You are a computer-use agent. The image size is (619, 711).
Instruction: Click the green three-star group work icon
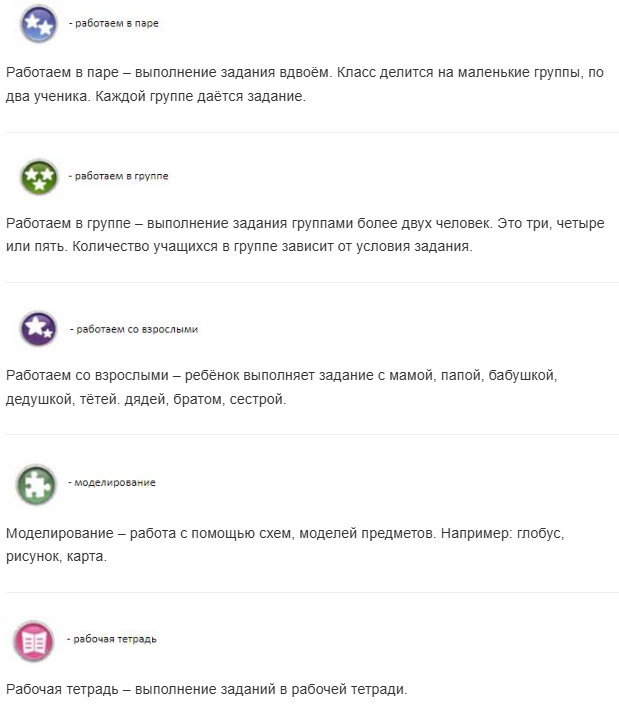coord(39,176)
